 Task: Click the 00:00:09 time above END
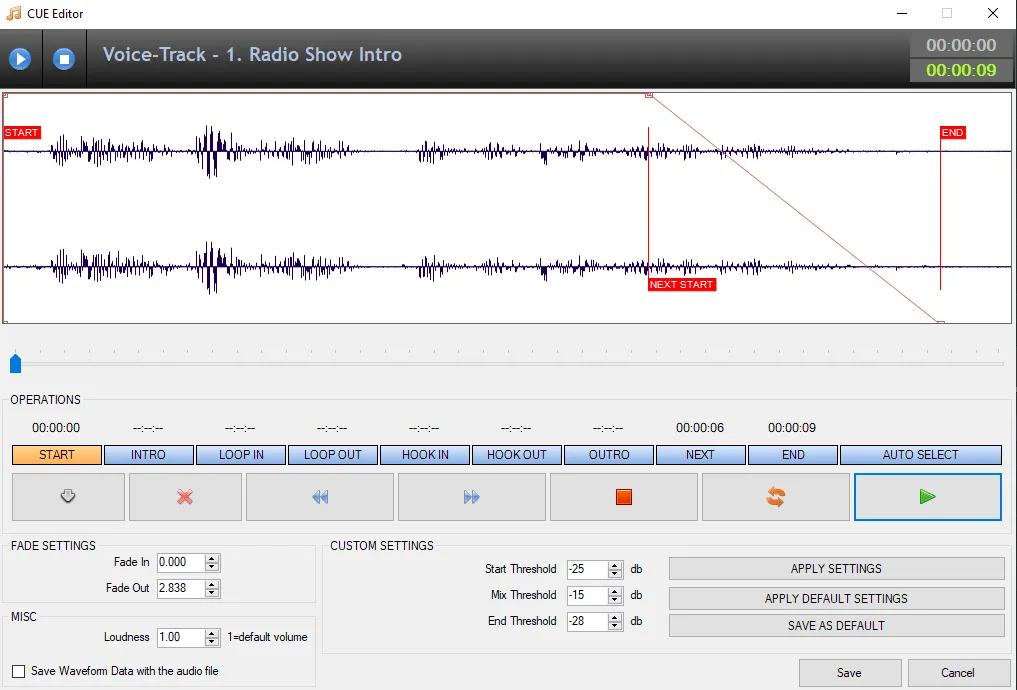coord(792,428)
